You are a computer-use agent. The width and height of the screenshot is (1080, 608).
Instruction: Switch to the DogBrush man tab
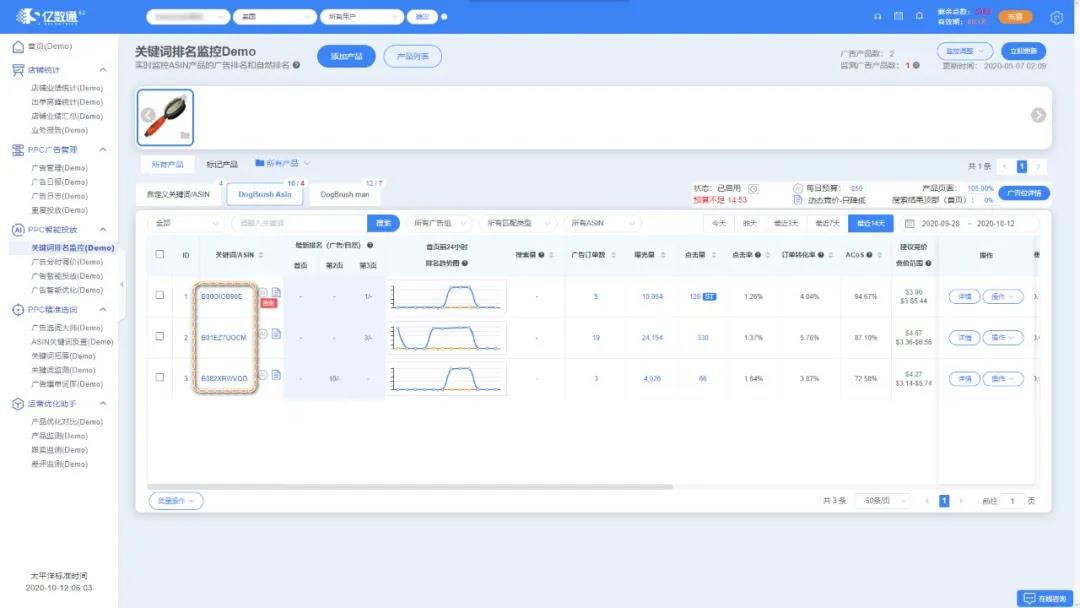[x=345, y=194]
